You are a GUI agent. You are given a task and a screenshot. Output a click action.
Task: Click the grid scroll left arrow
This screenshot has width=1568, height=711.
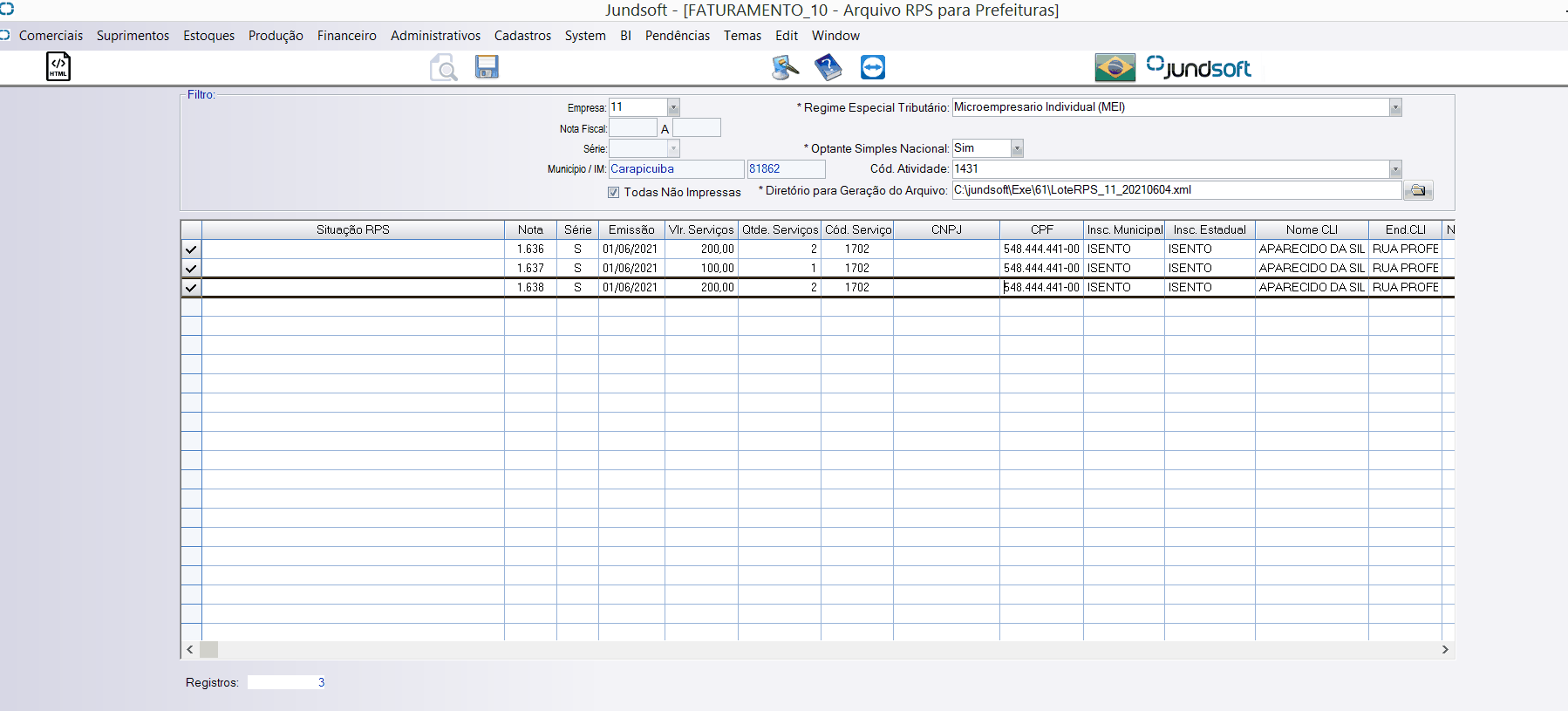(x=190, y=650)
